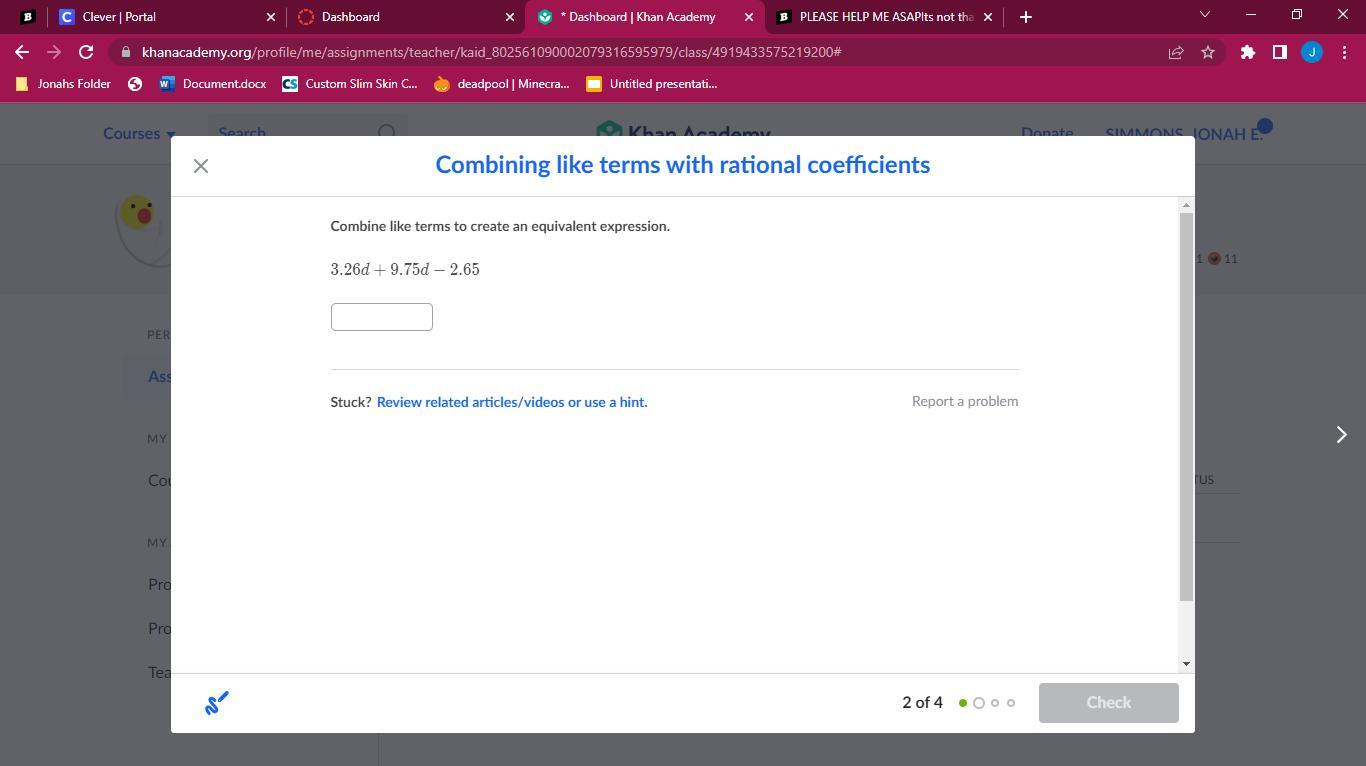Open the Custom Slim Skin bookmark
The width and height of the screenshot is (1366, 766).
pyautogui.click(x=350, y=84)
